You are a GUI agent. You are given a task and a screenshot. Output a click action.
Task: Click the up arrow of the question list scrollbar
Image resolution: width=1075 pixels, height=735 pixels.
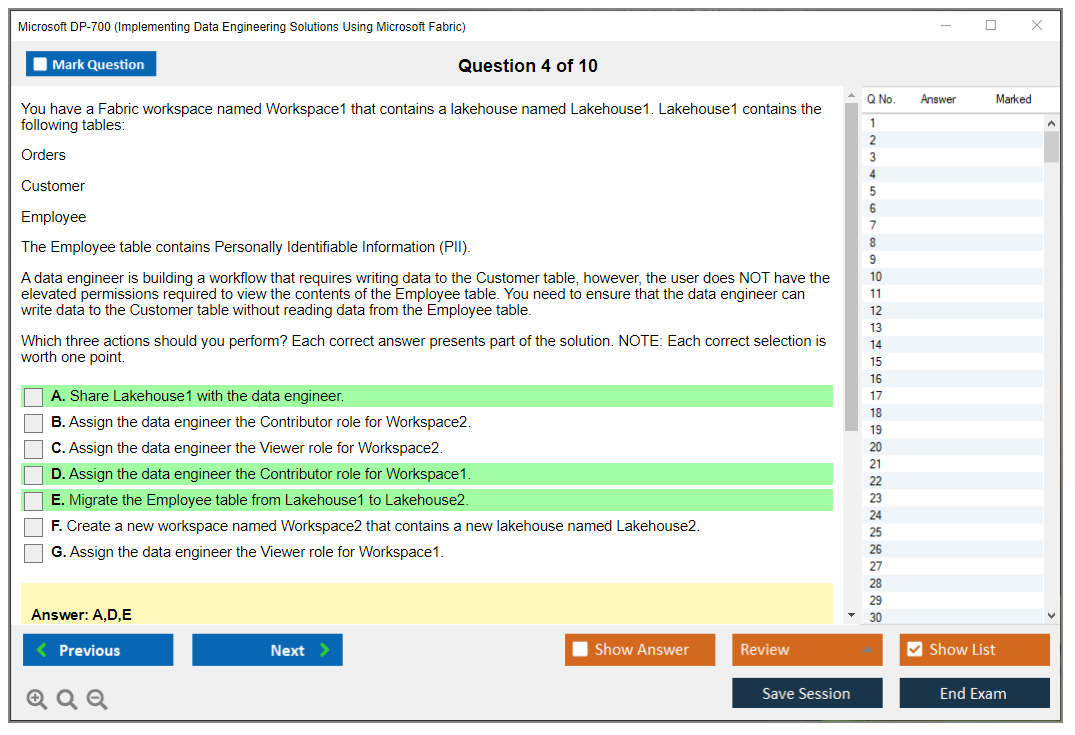click(1050, 122)
